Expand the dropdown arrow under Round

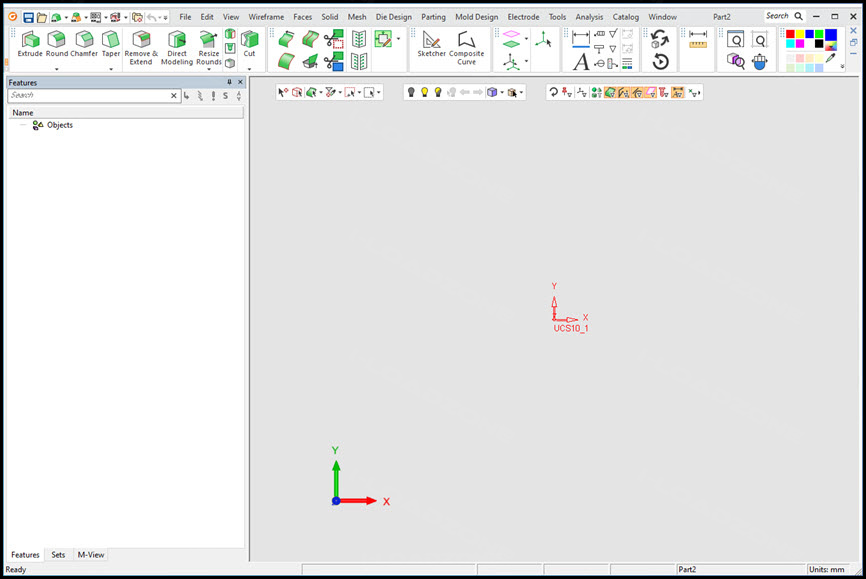point(56,69)
